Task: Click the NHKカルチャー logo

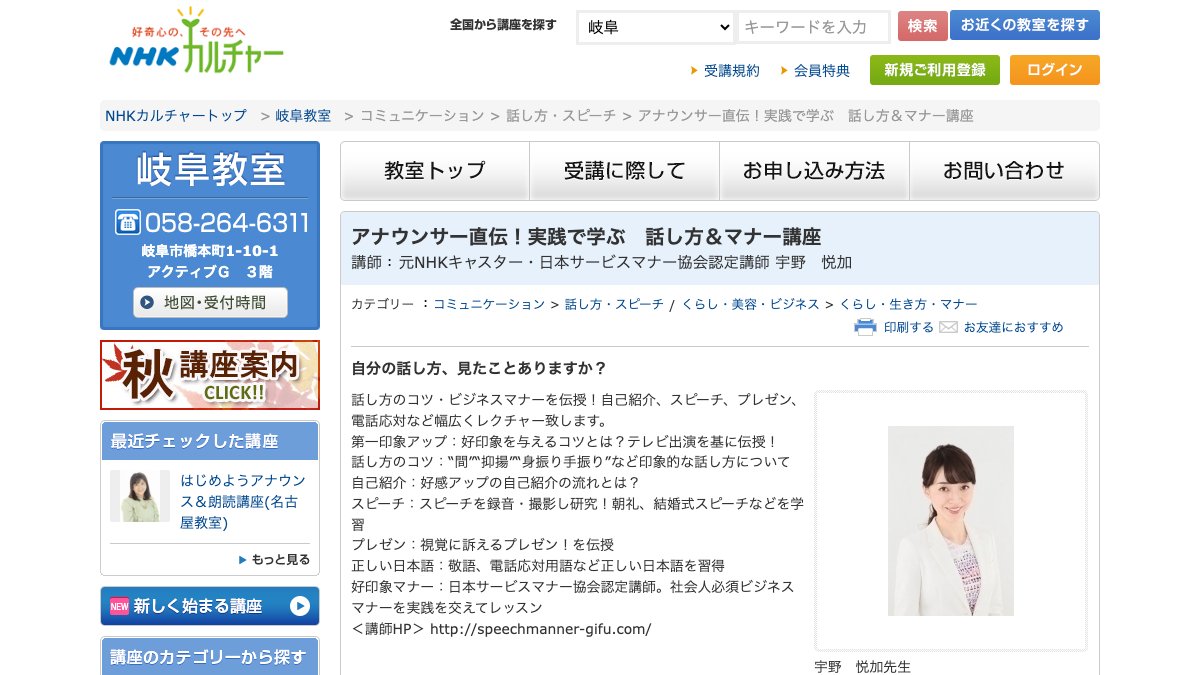Action: click(x=196, y=41)
